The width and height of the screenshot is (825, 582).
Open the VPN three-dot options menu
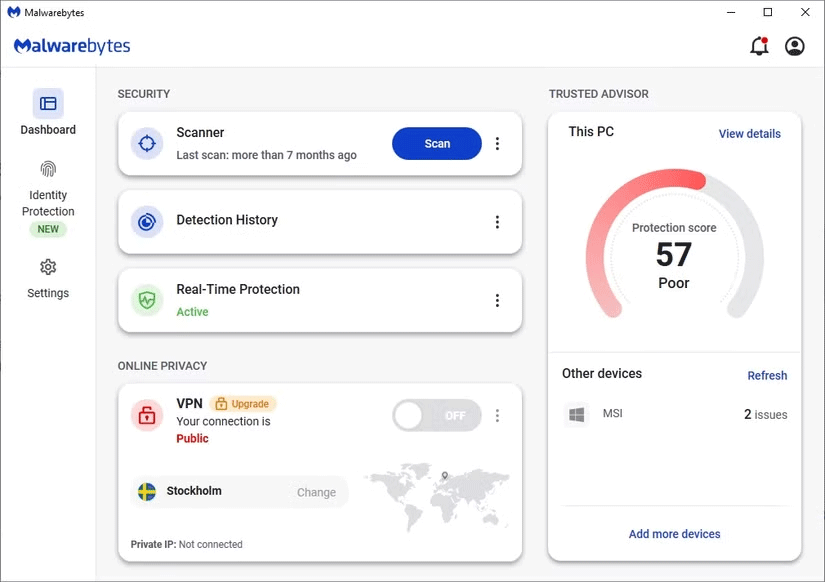[497, 415]
